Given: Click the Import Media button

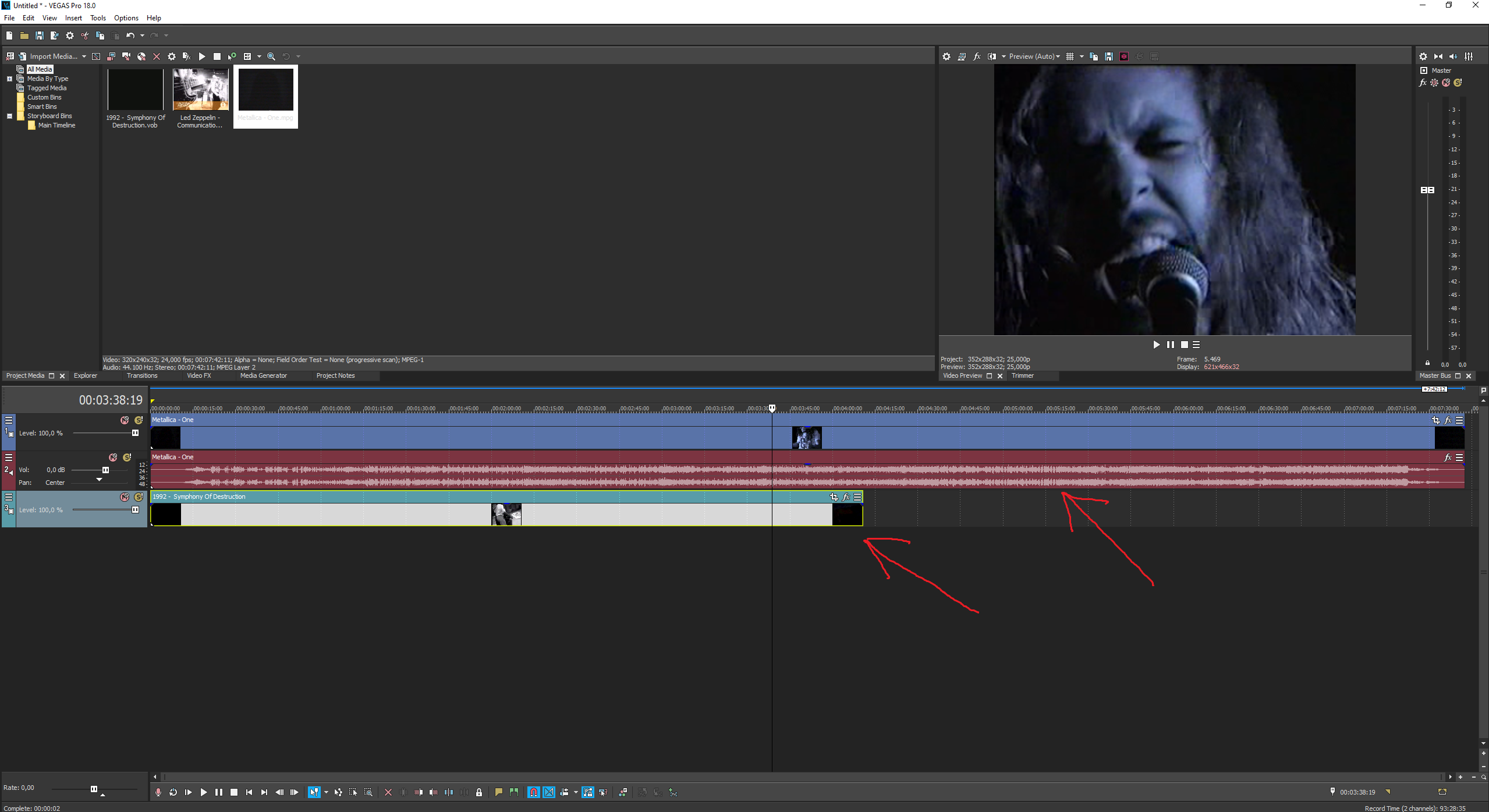Looking at the screenshot, I should point(48,56).
